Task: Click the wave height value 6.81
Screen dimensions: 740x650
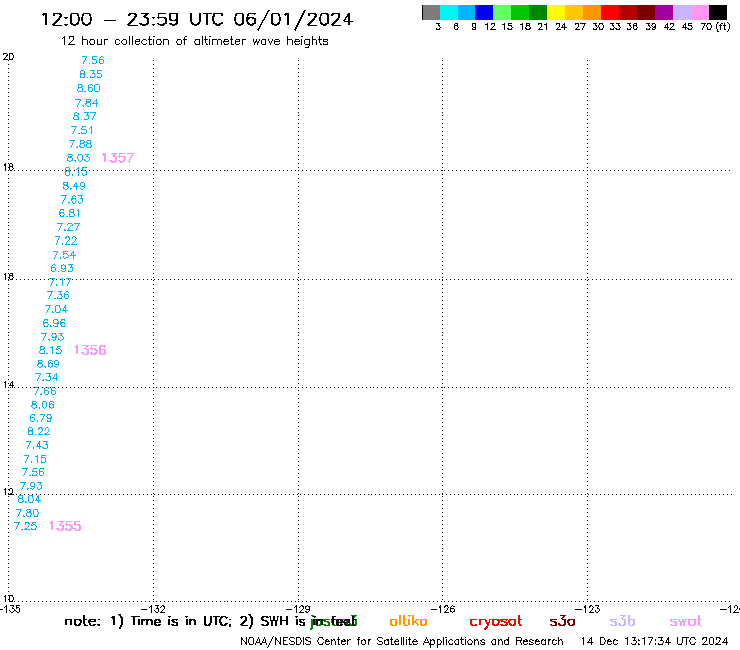Action: pyautogui.click(x=69, y=213)
